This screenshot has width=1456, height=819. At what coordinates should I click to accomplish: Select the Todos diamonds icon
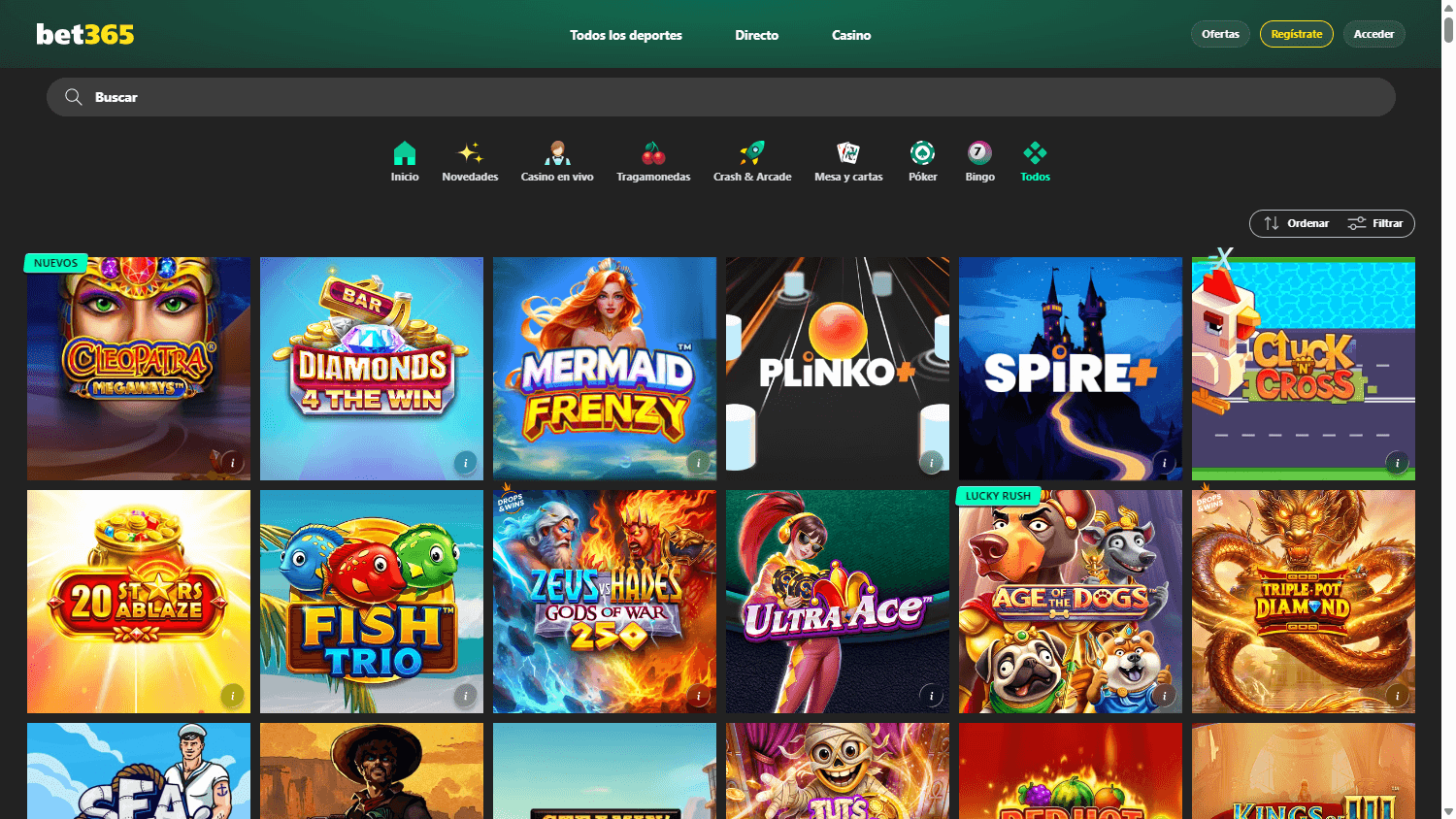pyautogui.click(x=1035, y=153)
